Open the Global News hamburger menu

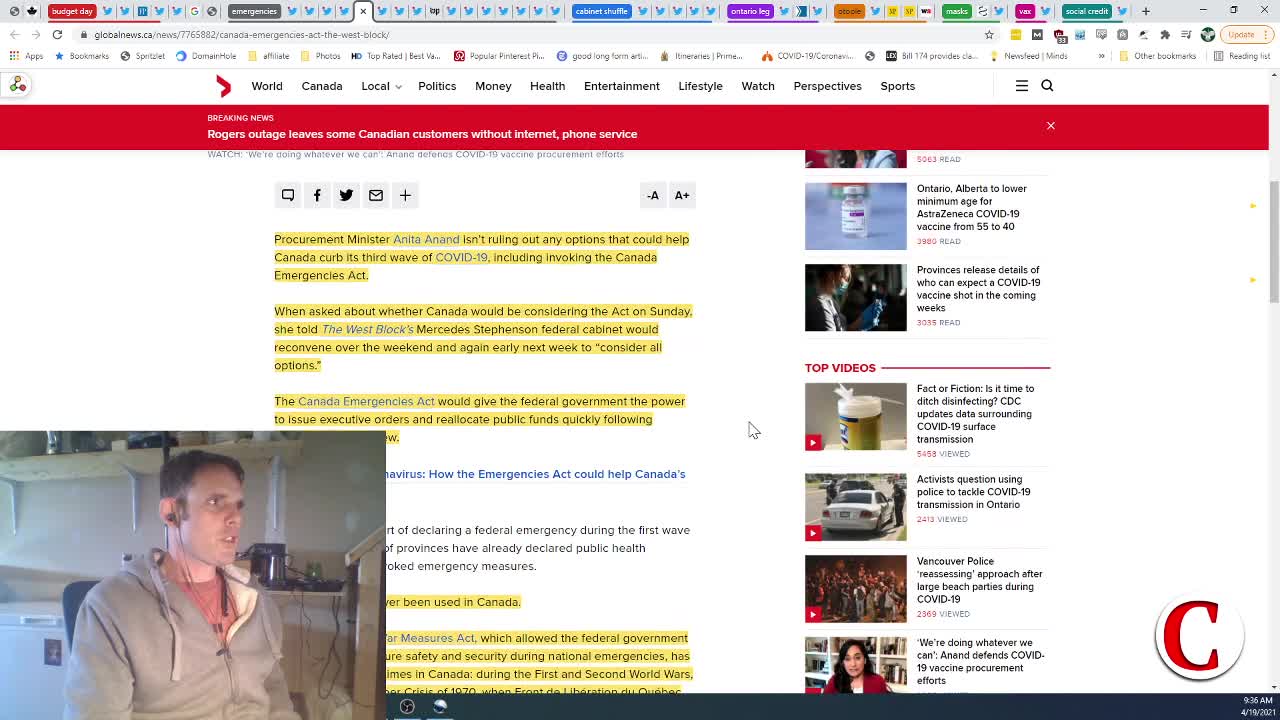click(1022, 86)
